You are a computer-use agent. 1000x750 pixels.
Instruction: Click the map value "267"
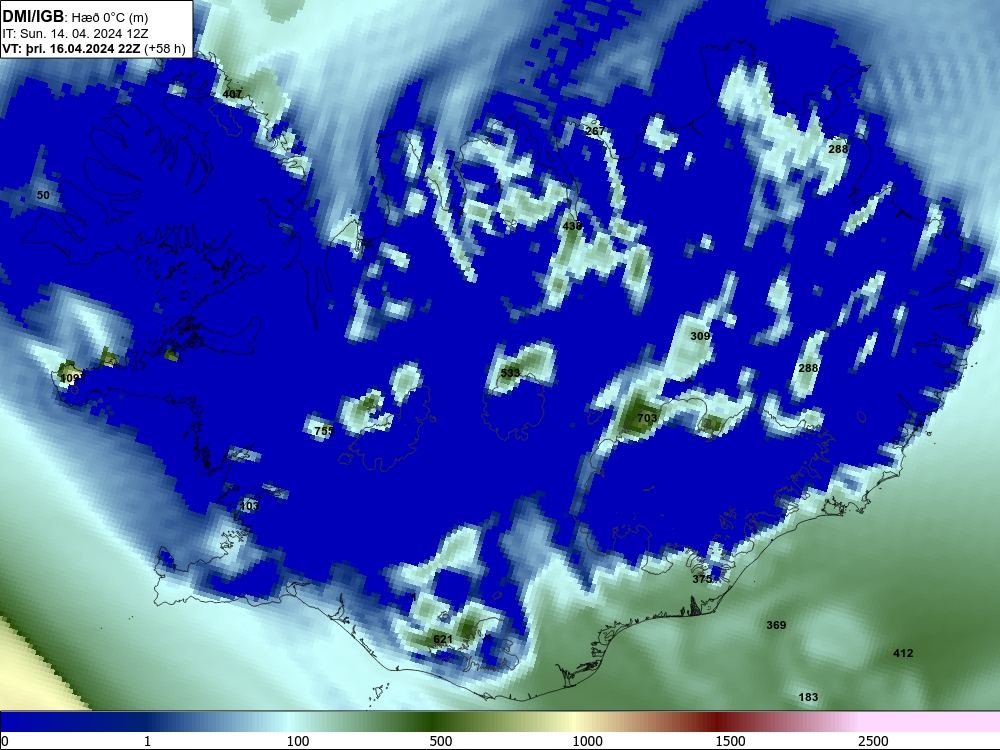594,131
